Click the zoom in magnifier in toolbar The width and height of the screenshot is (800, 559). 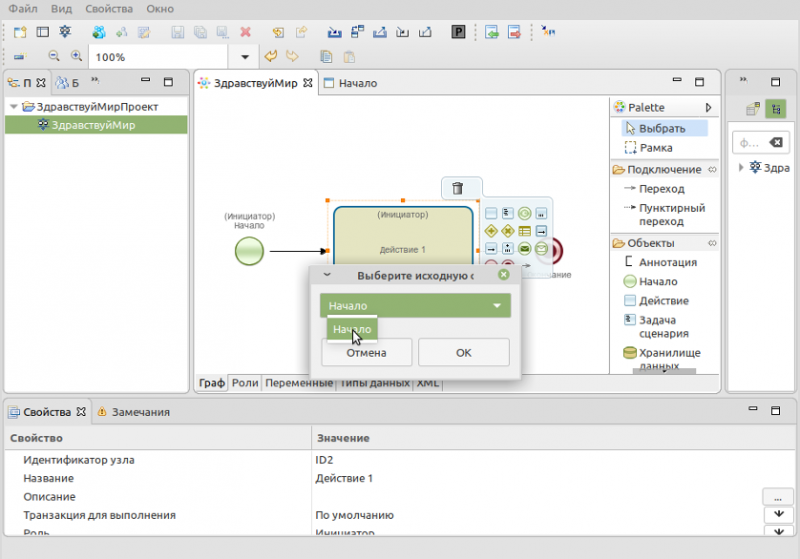pos(76,57)
